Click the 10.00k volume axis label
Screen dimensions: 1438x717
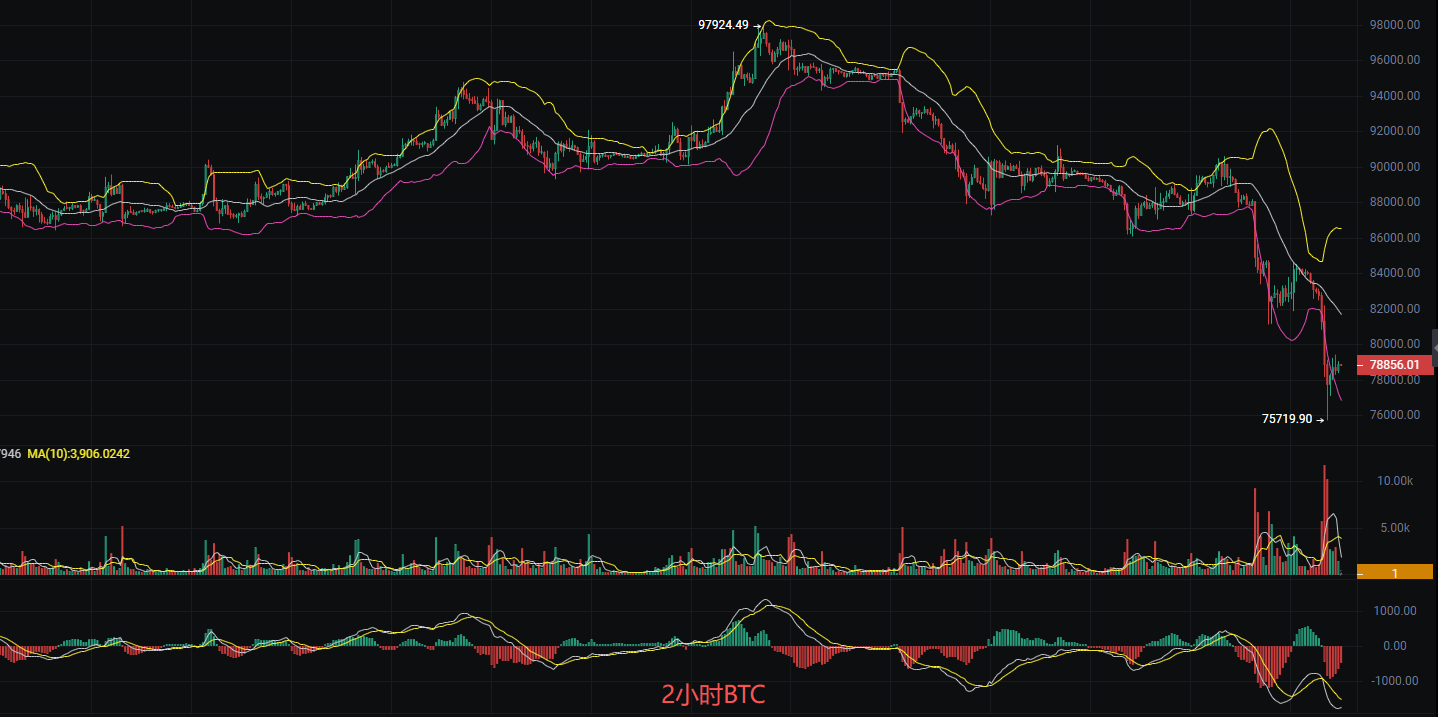(x=1394, y=481)
